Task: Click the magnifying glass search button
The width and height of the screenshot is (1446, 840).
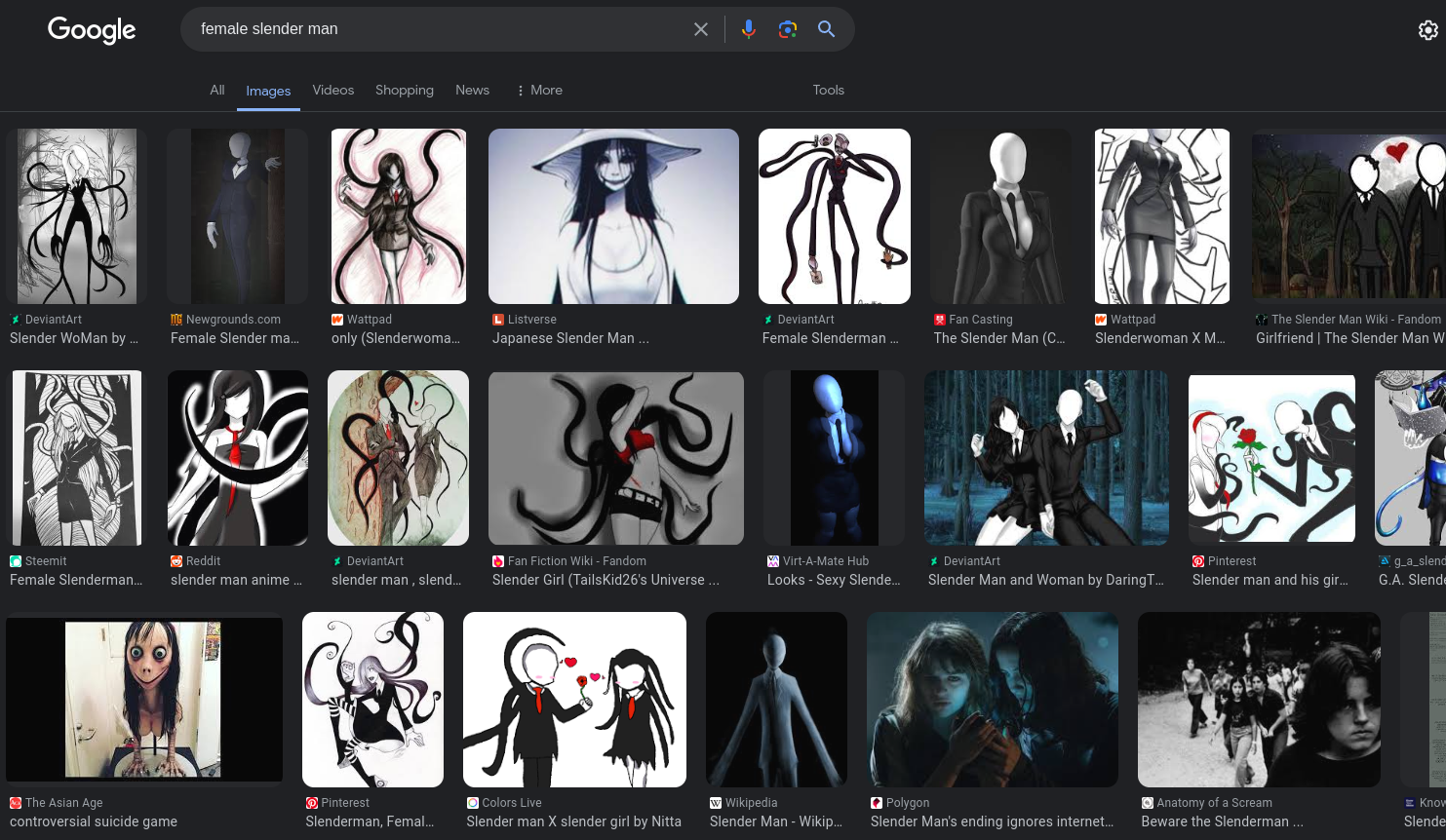Action: 826,29
